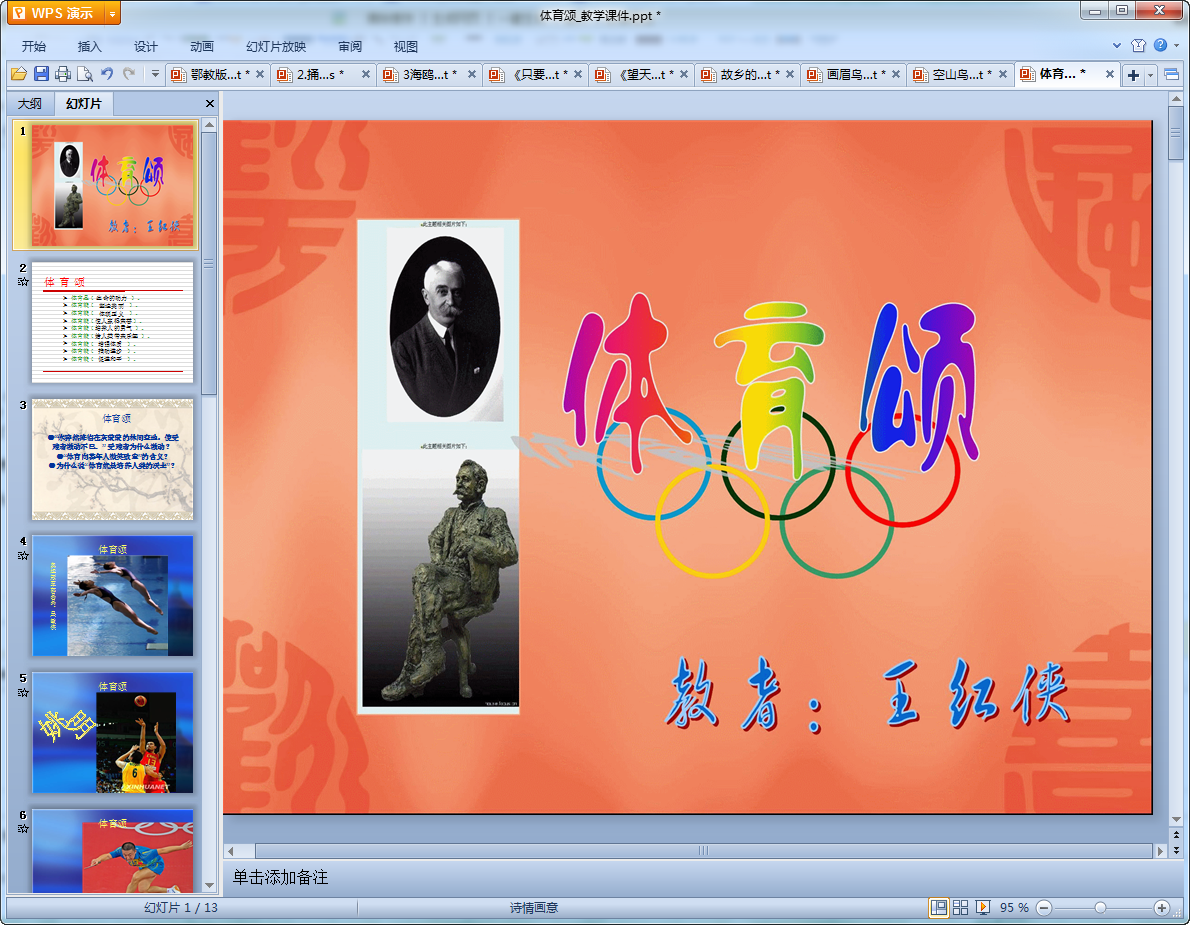Click the animation star icon under slide 5
This screenshot has height=925, width=1190.
[23, 692]
